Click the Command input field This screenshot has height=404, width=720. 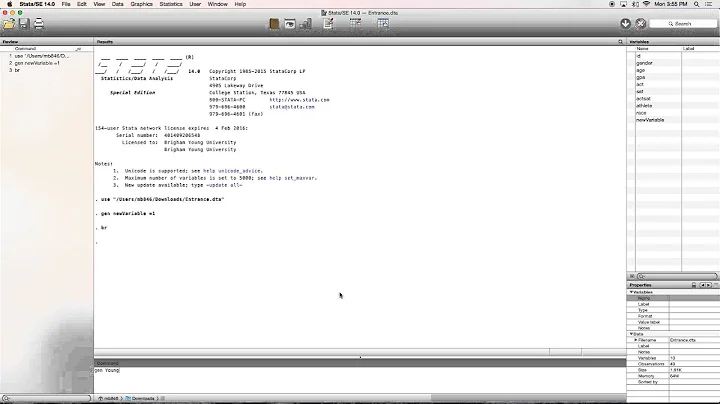pos(360,379)
